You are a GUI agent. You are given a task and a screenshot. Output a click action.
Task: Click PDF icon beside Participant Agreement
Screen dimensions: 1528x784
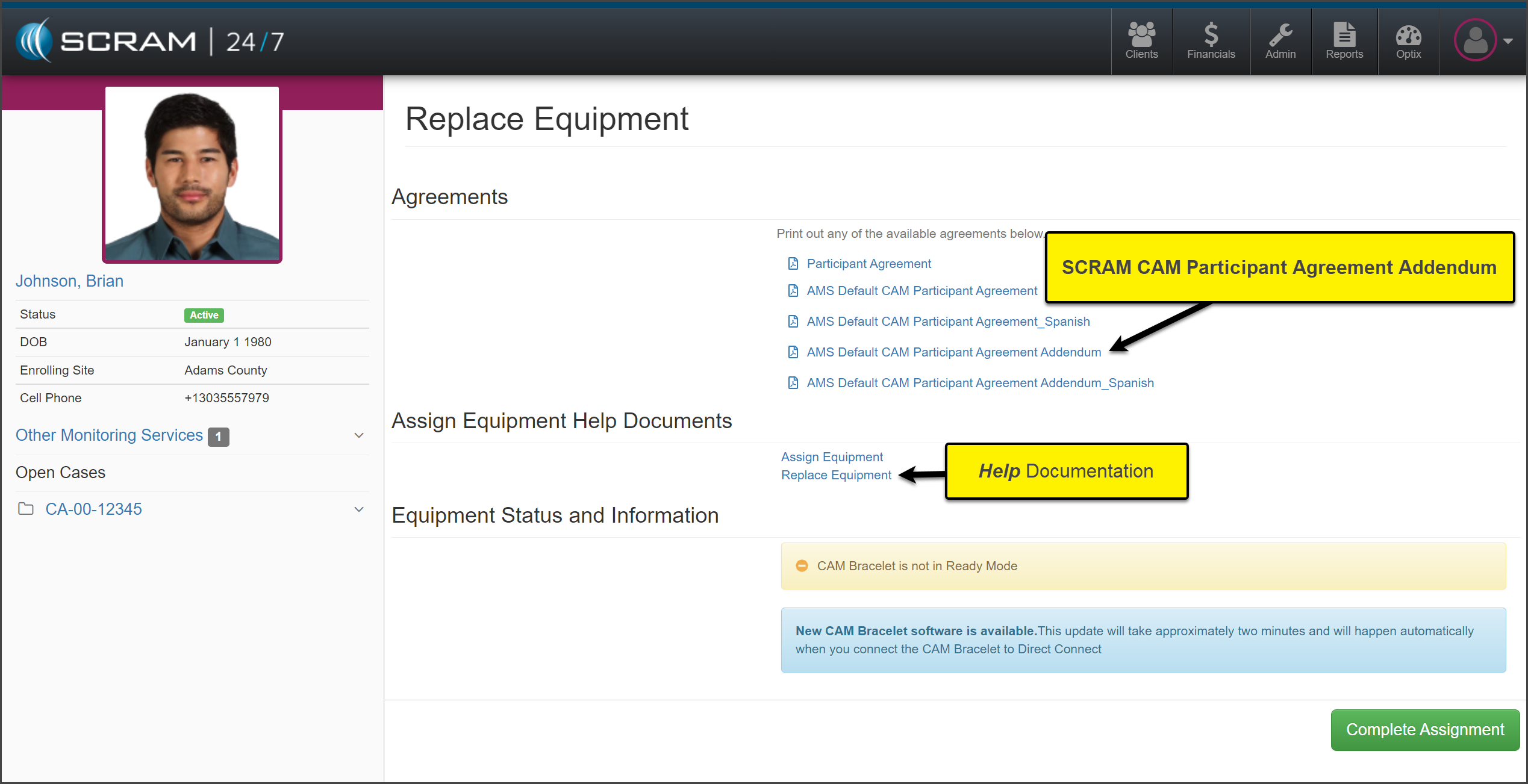[793, 264]
